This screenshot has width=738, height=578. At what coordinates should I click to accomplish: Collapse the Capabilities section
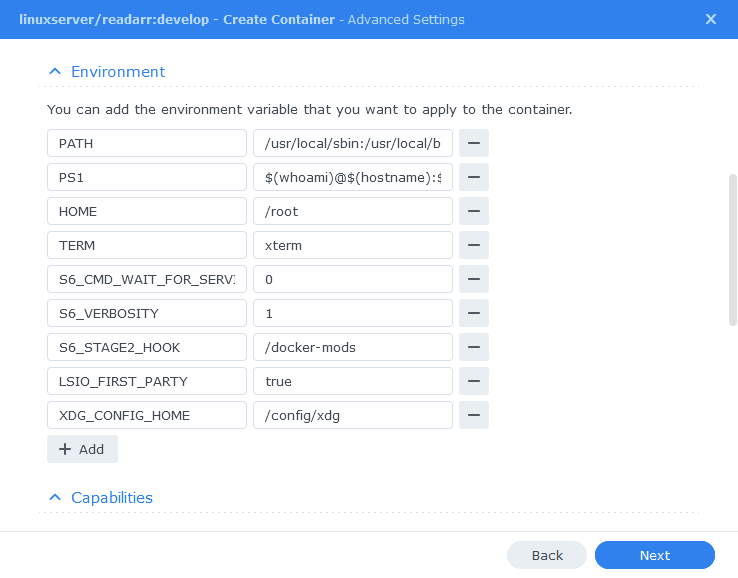point(55,498)
